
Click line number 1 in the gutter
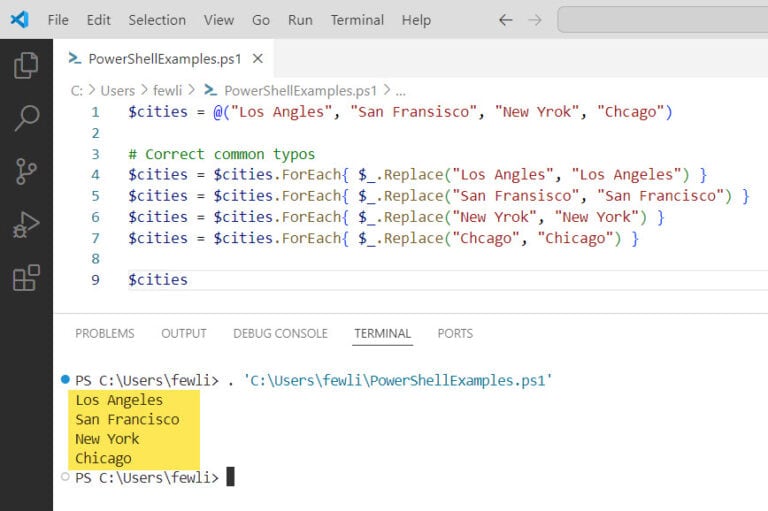click(96, 112)
